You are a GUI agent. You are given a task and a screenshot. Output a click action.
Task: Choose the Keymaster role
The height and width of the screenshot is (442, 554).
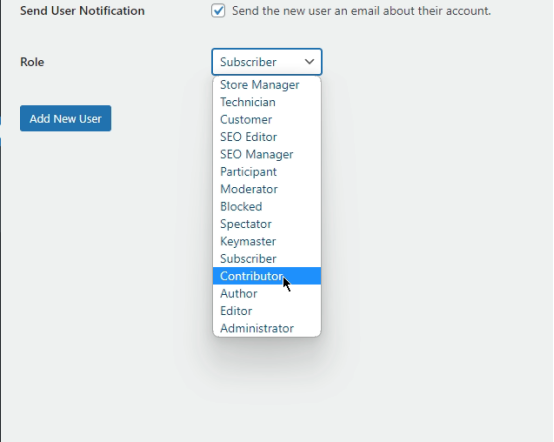point(267,241)
